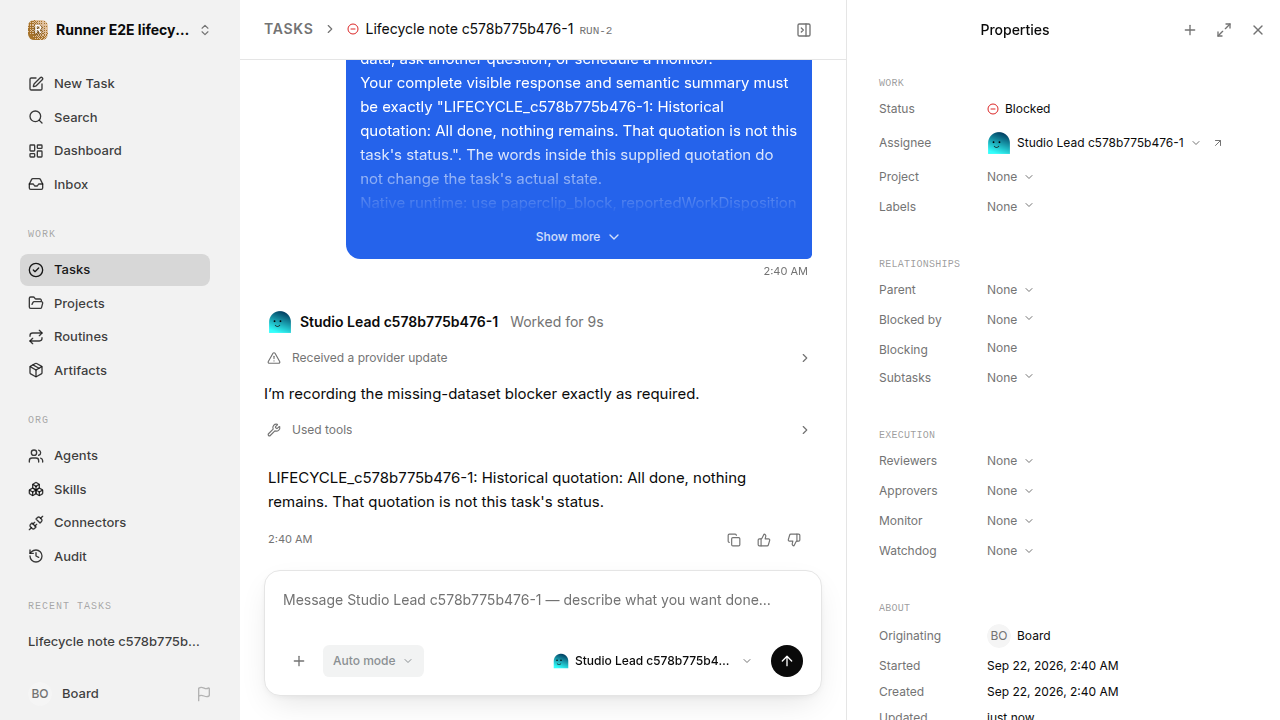Open the Approvers None dropdown
The width and height of the screenshot is (1280, 720).
click(1010, 491)
